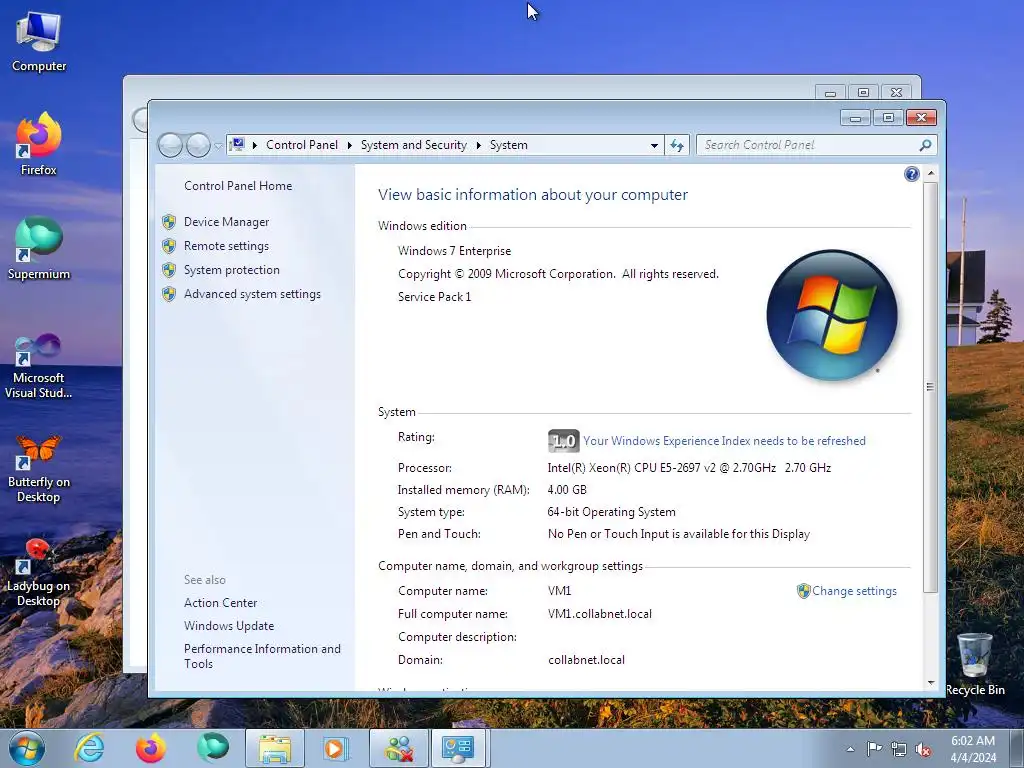Click Change settings for computer name
The height and width of the screenshot is (768, 1024).
(854, 591)
